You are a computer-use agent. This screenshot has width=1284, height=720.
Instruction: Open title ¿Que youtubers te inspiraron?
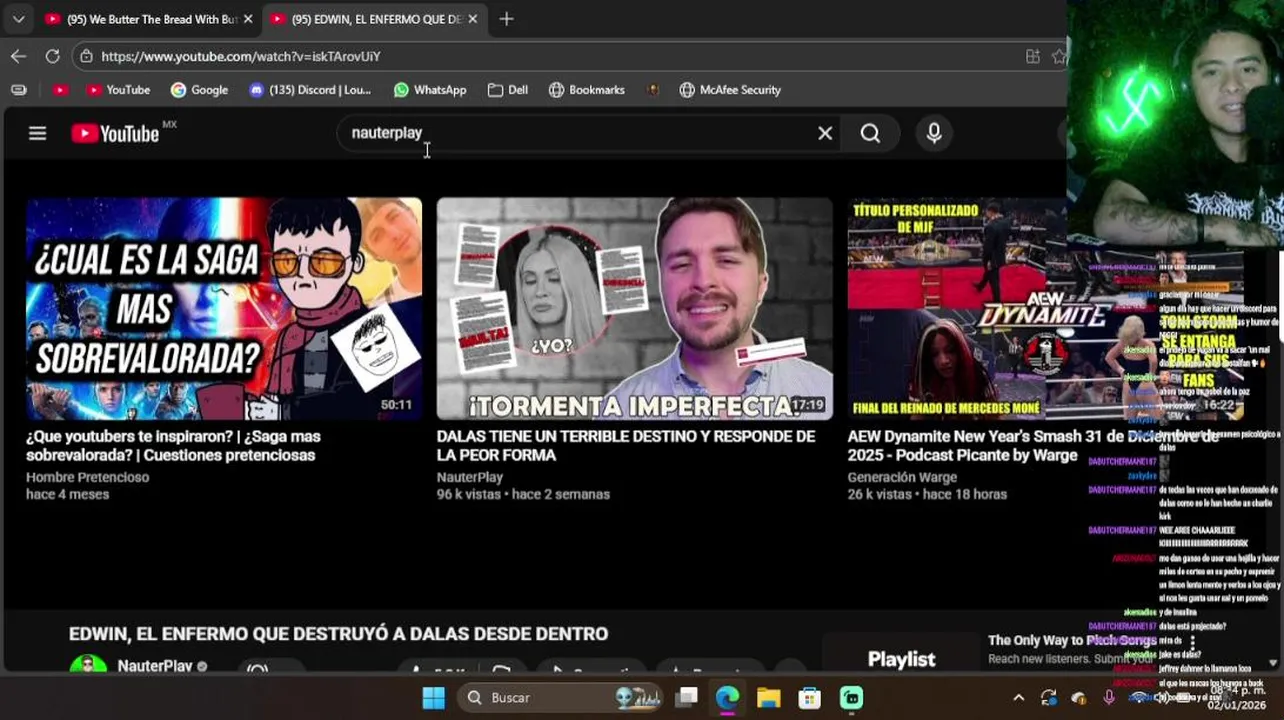173,446
